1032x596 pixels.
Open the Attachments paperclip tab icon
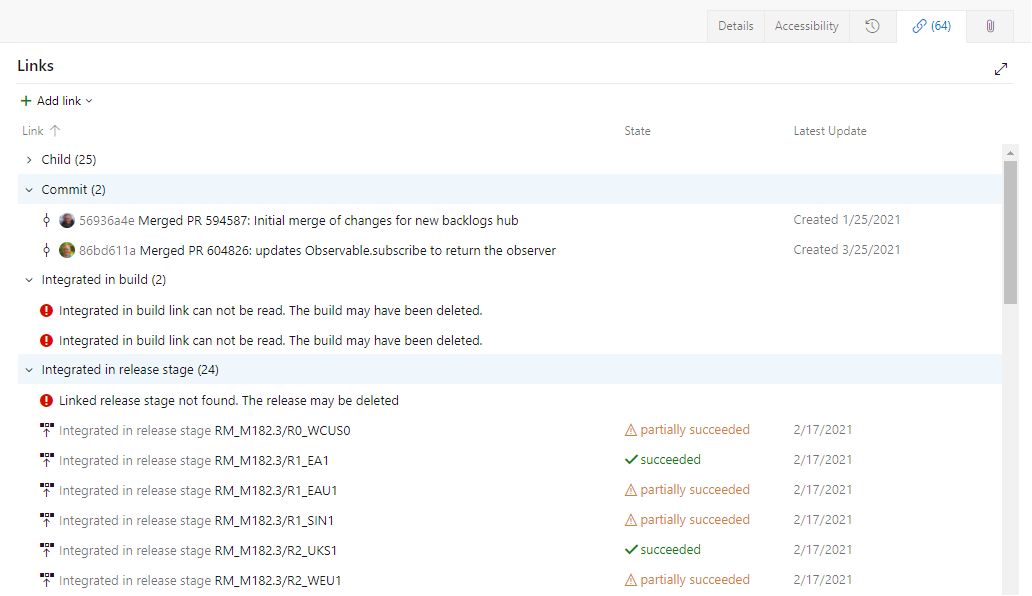tap(989, 25)
